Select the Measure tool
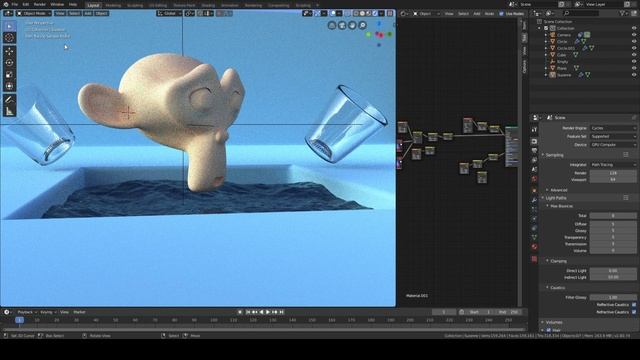 (9, 111)
